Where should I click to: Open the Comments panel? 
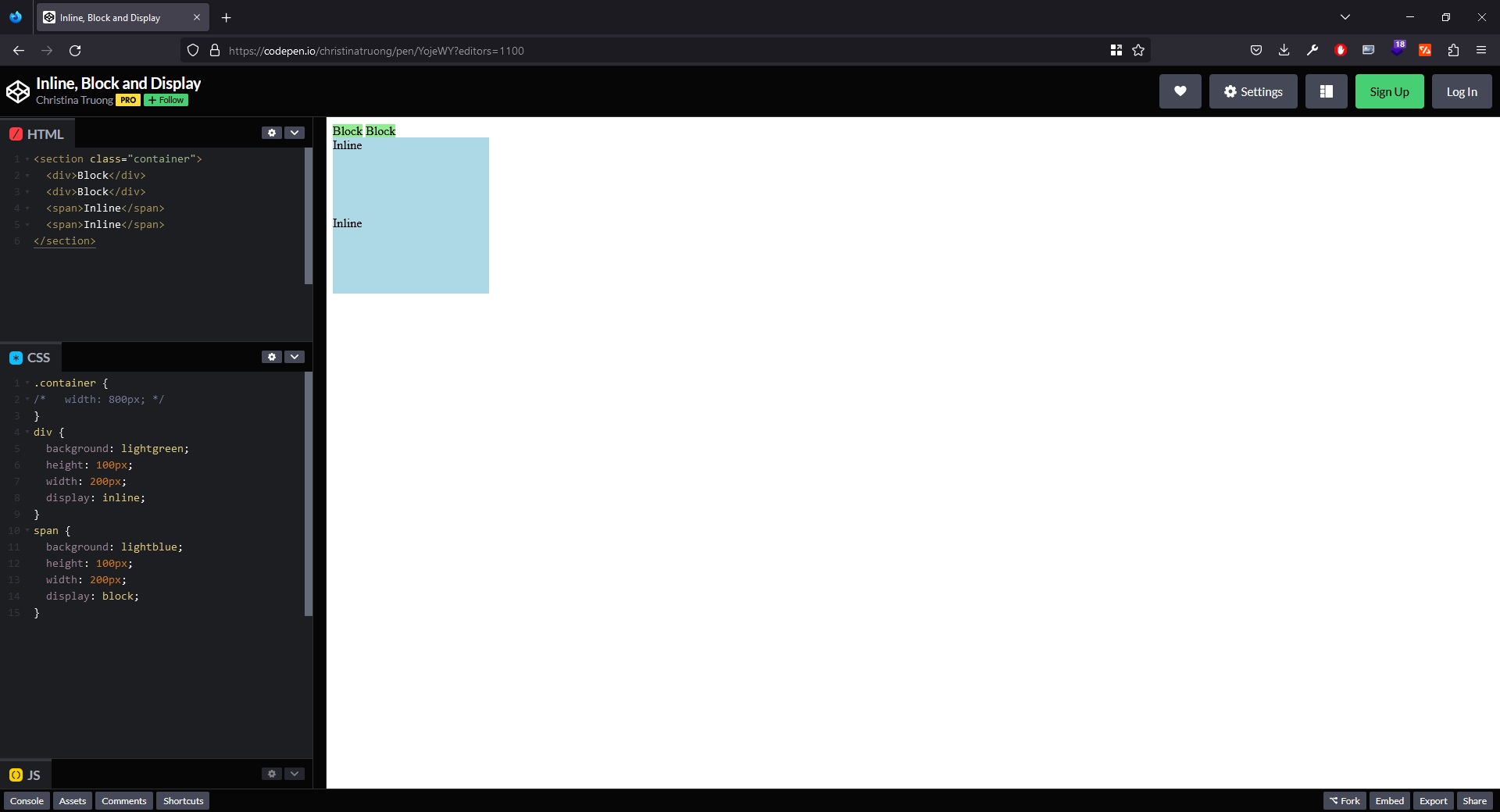124,801
